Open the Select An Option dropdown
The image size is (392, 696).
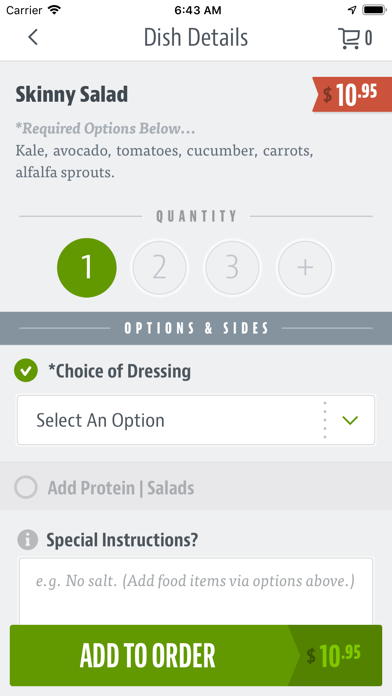pyautogui.click(x=196, y=420)
